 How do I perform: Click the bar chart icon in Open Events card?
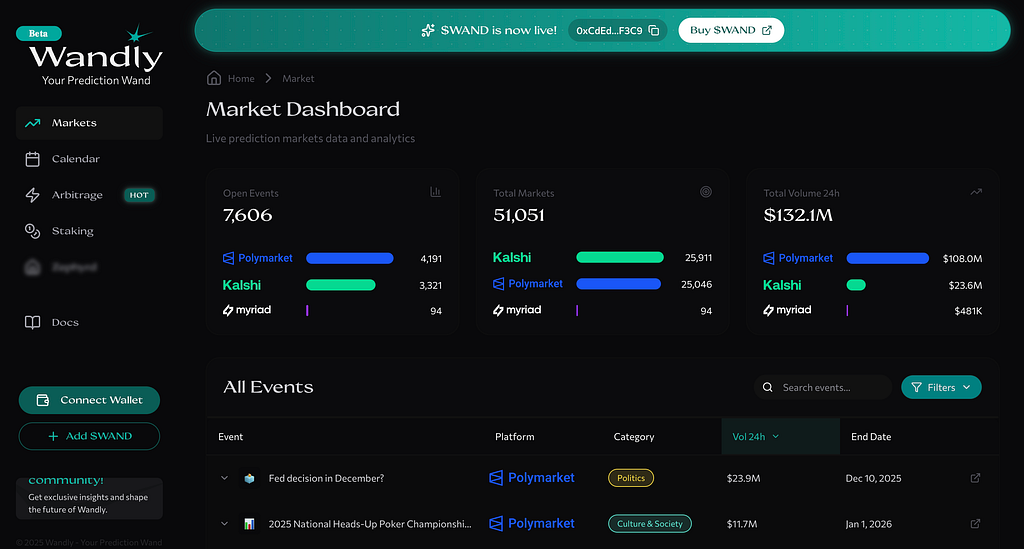click(436, 192)
